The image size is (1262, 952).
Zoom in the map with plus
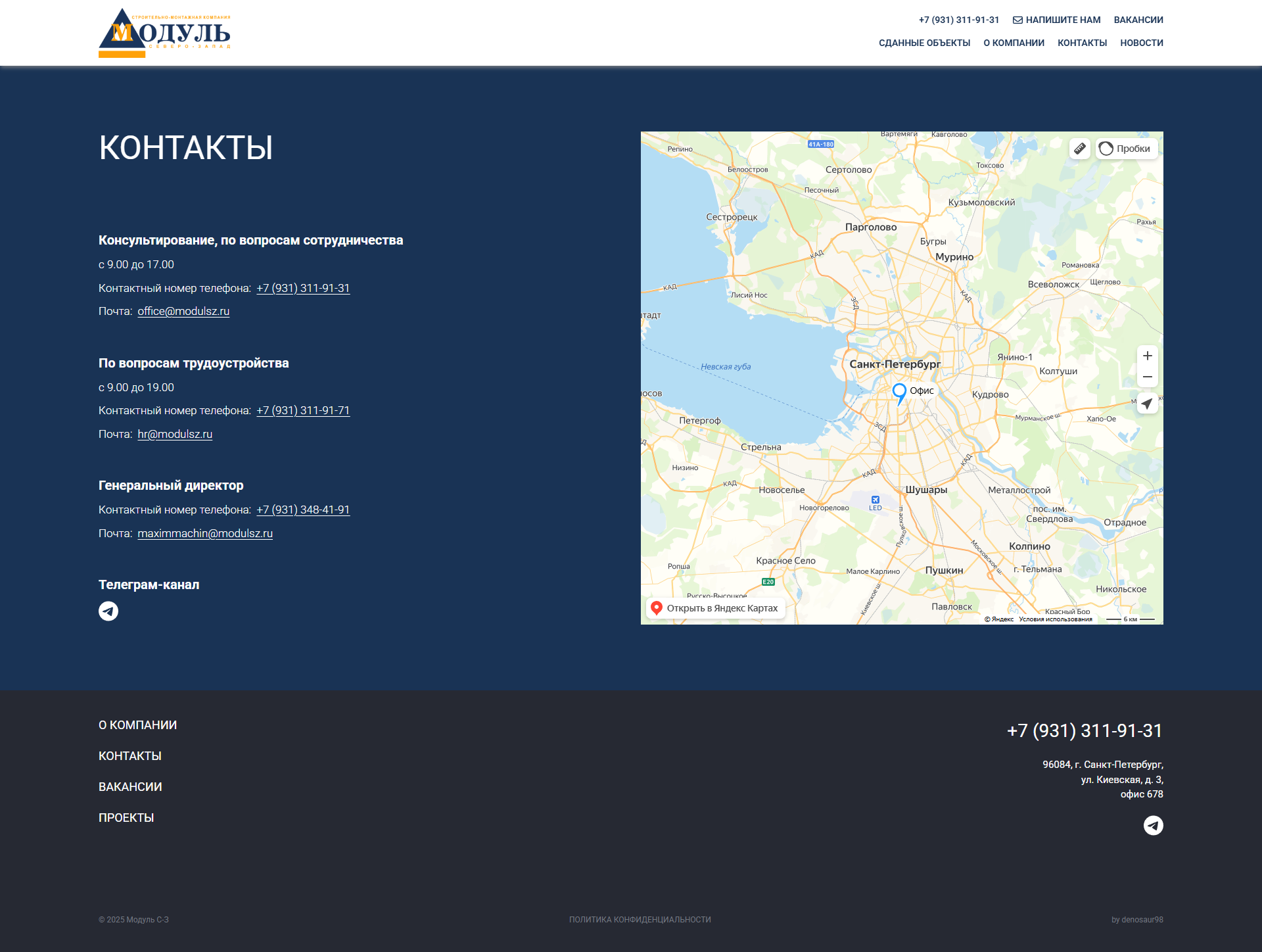click(x=1147, y=356)
